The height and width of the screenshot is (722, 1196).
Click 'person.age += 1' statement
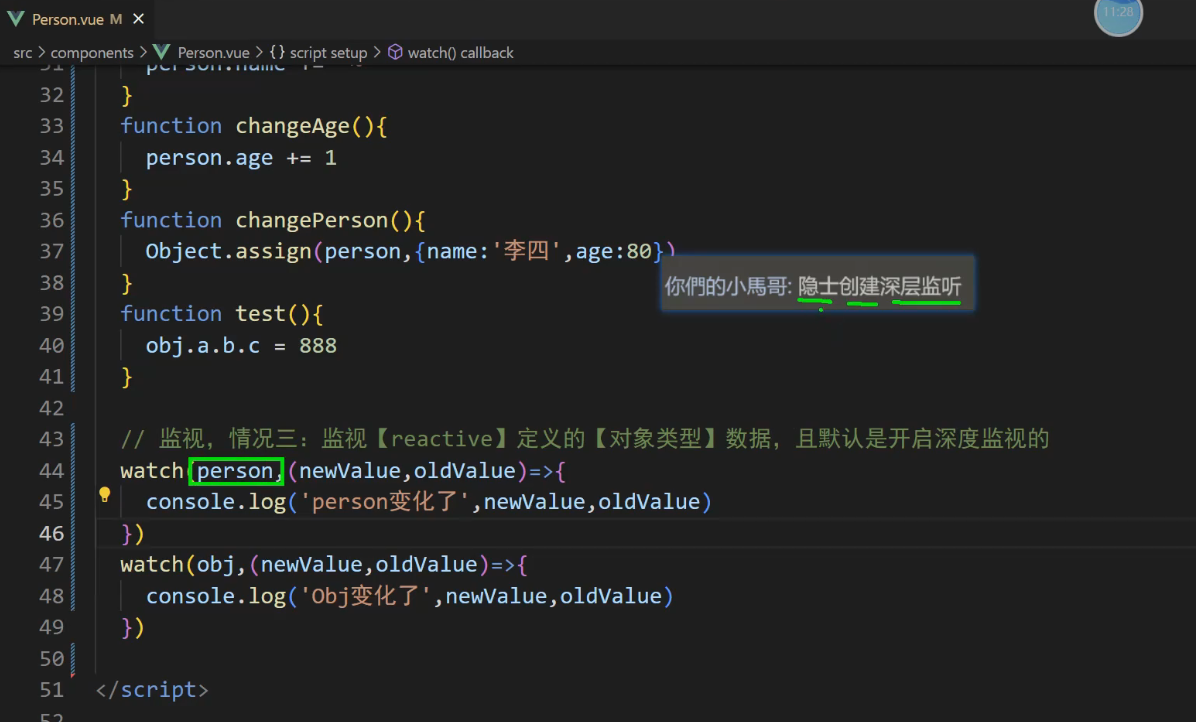click(x=241, y=158)
